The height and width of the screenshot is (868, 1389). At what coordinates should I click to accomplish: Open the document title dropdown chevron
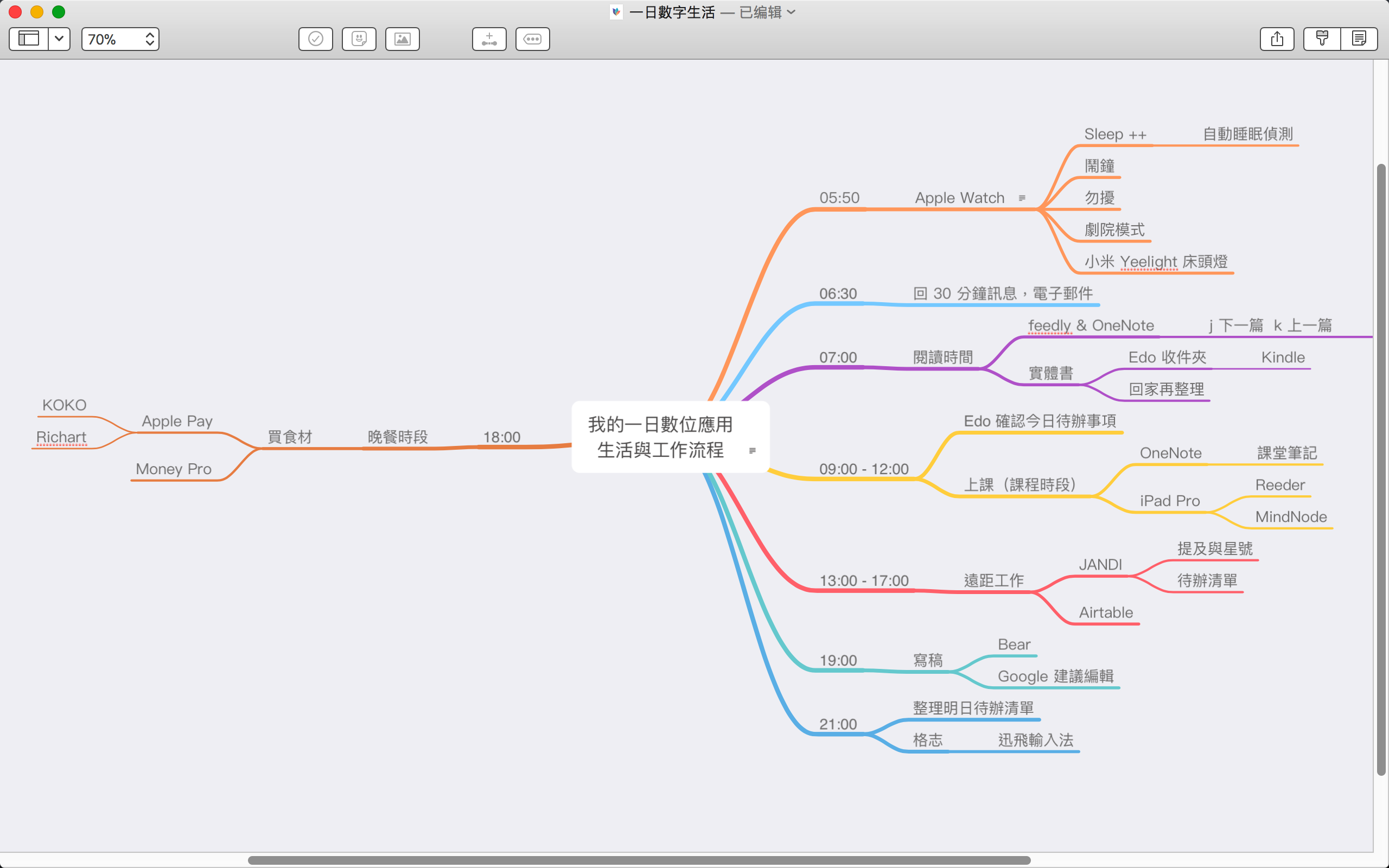click(792, 12)
